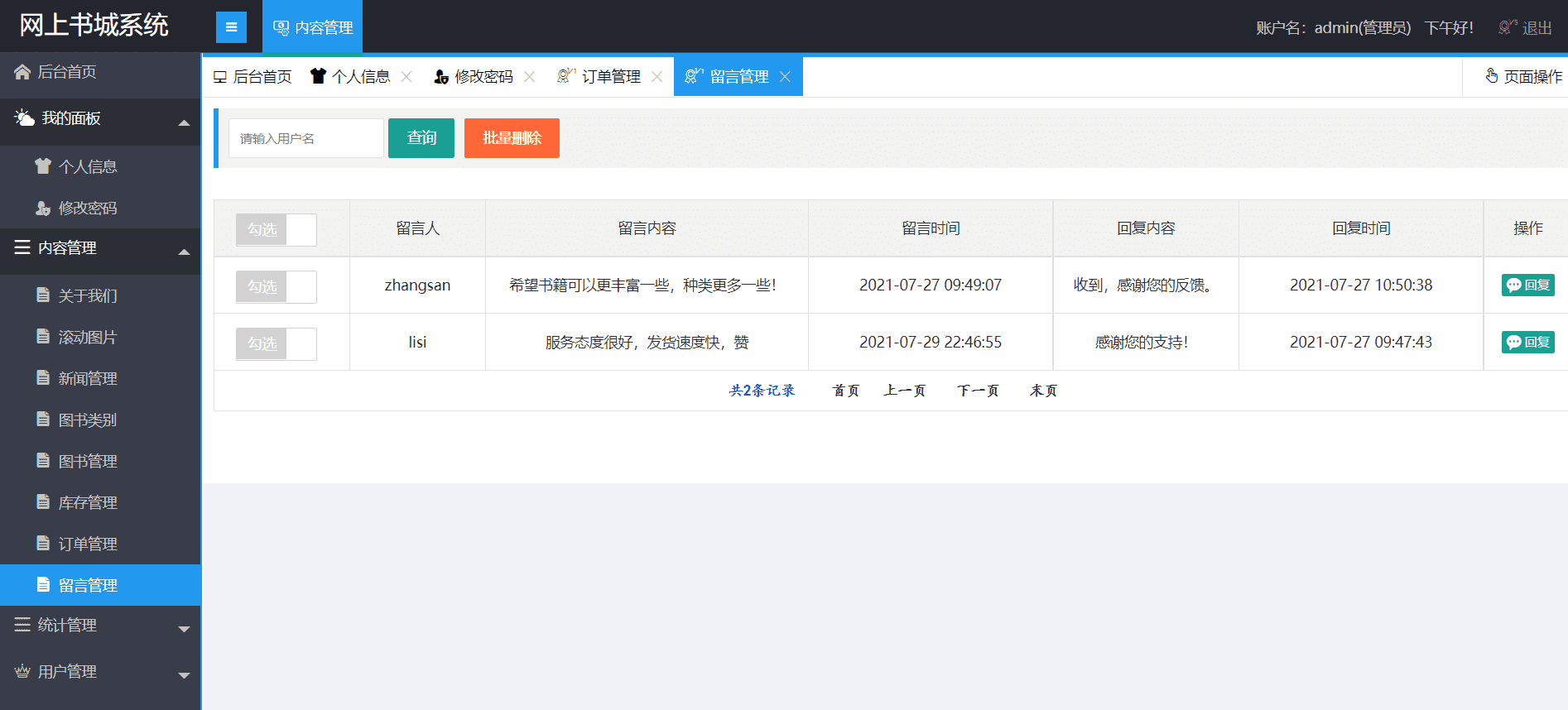The height and width of the screenshot is (710, 1568).
Task: Click the lisi name cell
Action: pos(417,343)
